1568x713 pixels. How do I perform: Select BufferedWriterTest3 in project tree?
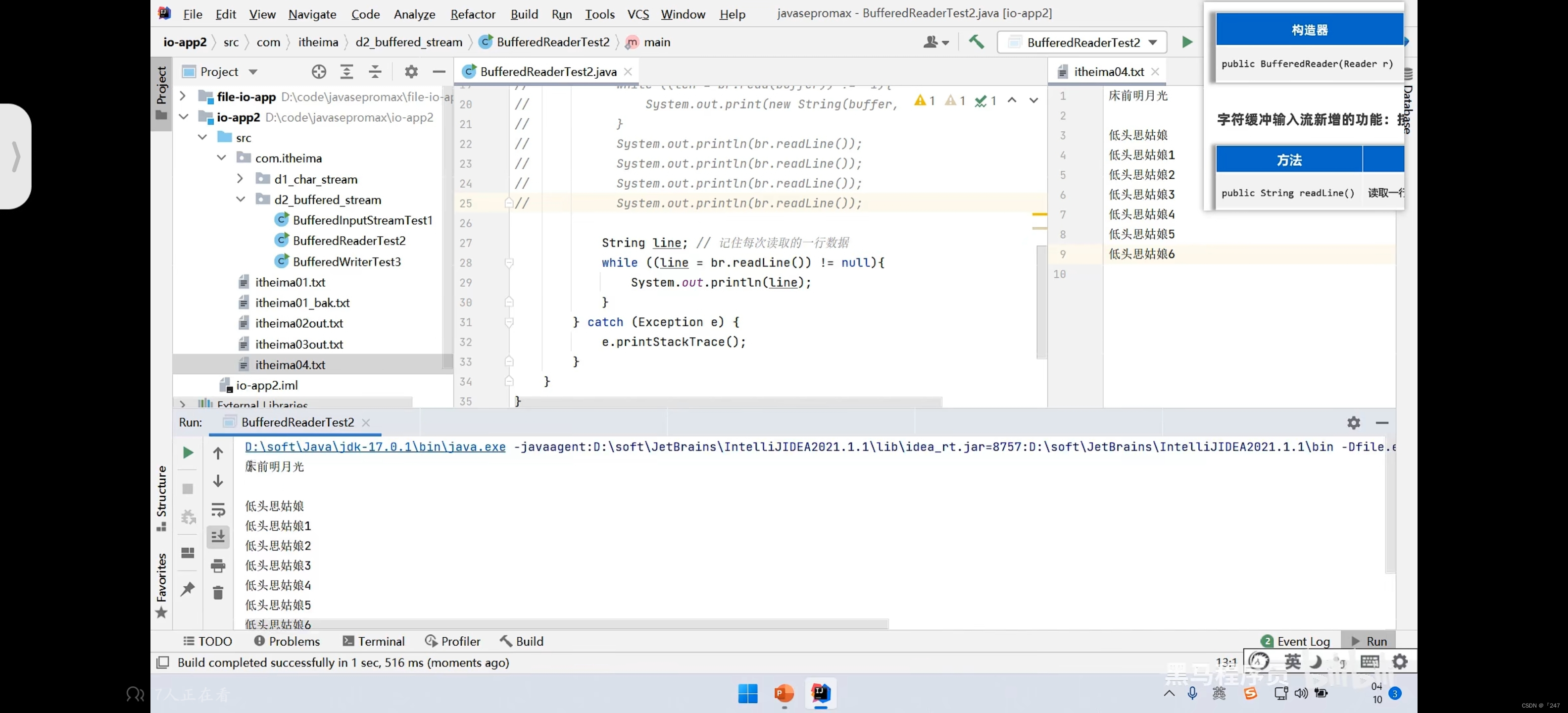tap(347, 262)
